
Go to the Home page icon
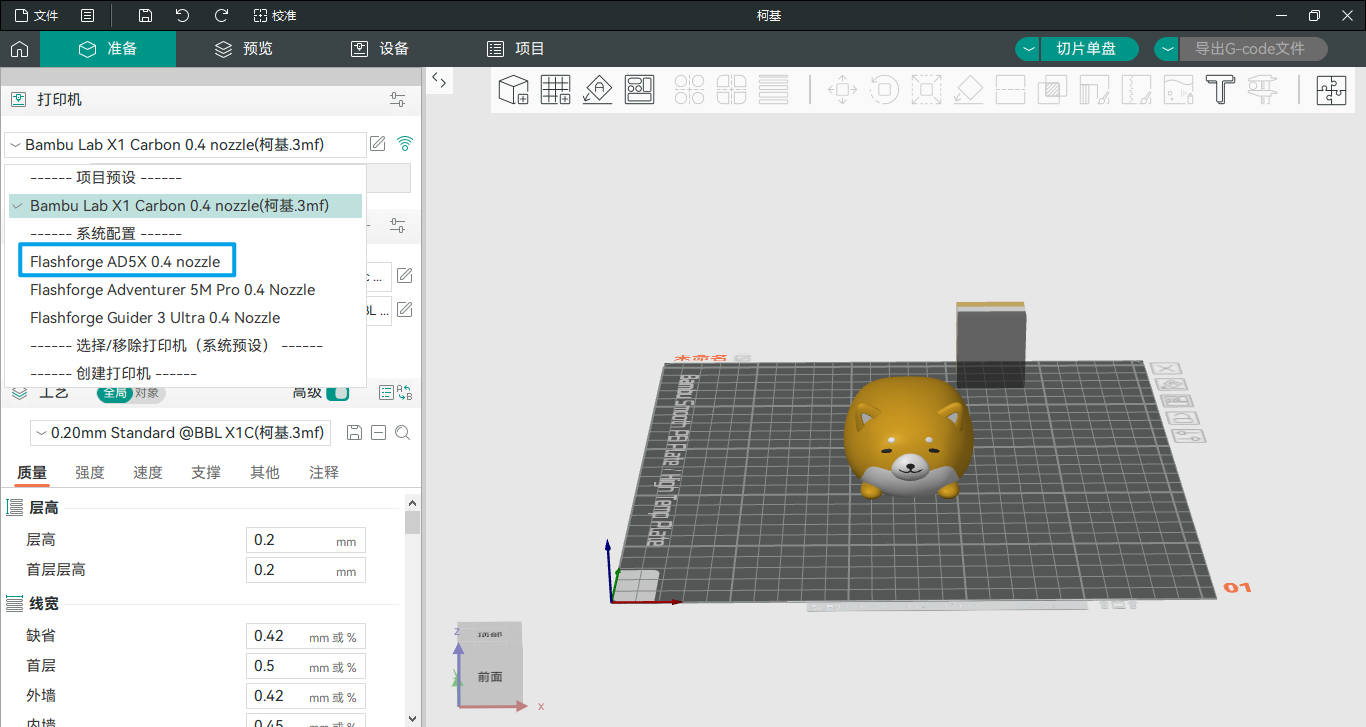19,49
